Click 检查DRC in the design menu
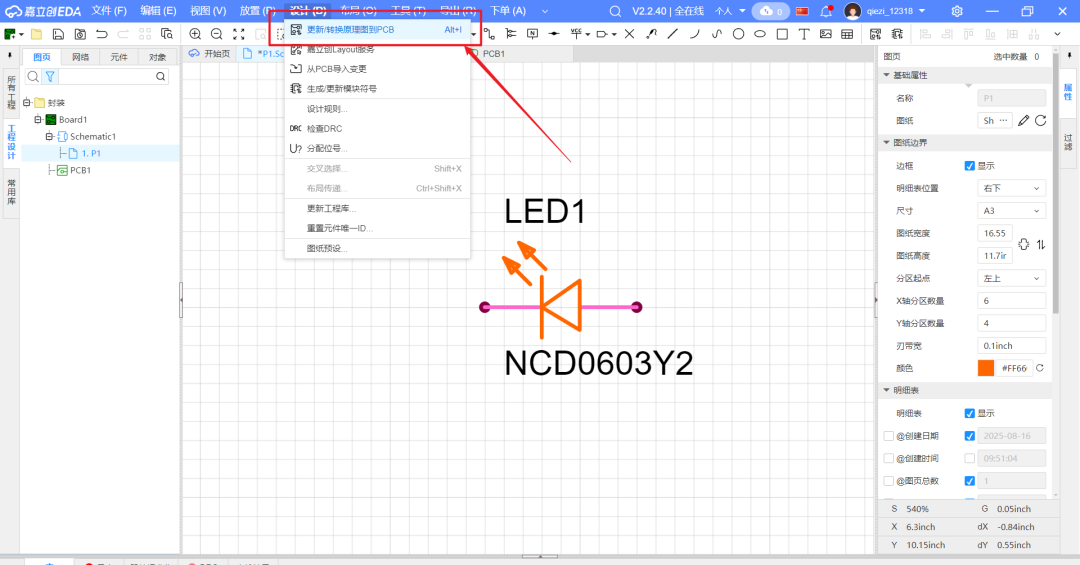1080x565 pixels. click(x=324, y=129)
